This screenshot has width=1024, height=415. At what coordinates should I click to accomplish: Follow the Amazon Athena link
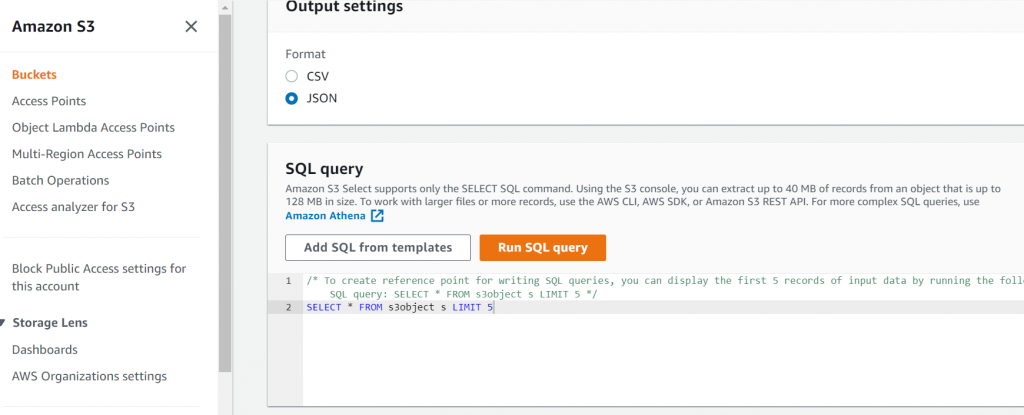click(x=326, y=216)
